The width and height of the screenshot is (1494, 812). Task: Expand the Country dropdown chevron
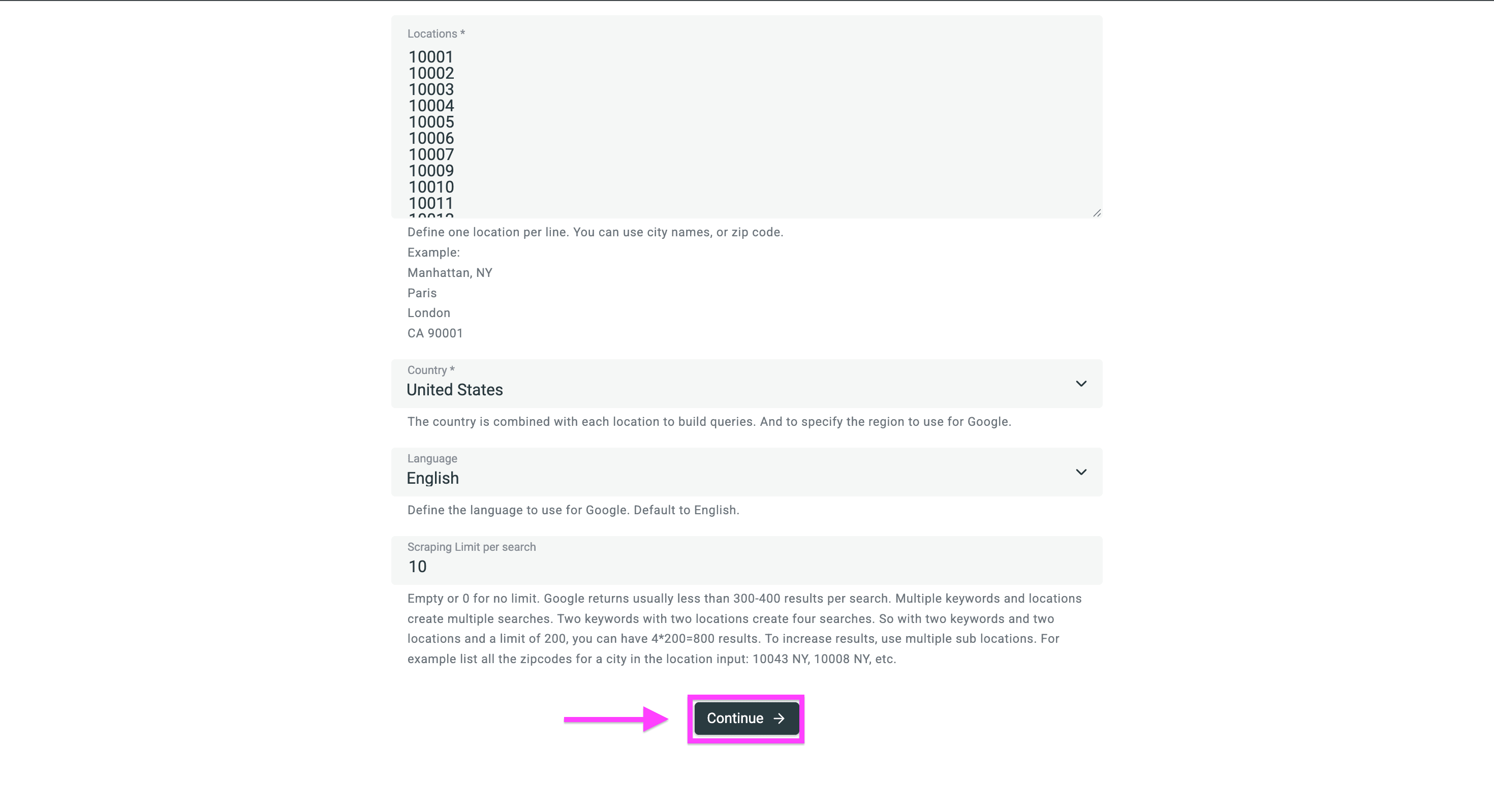[1080, 383]
